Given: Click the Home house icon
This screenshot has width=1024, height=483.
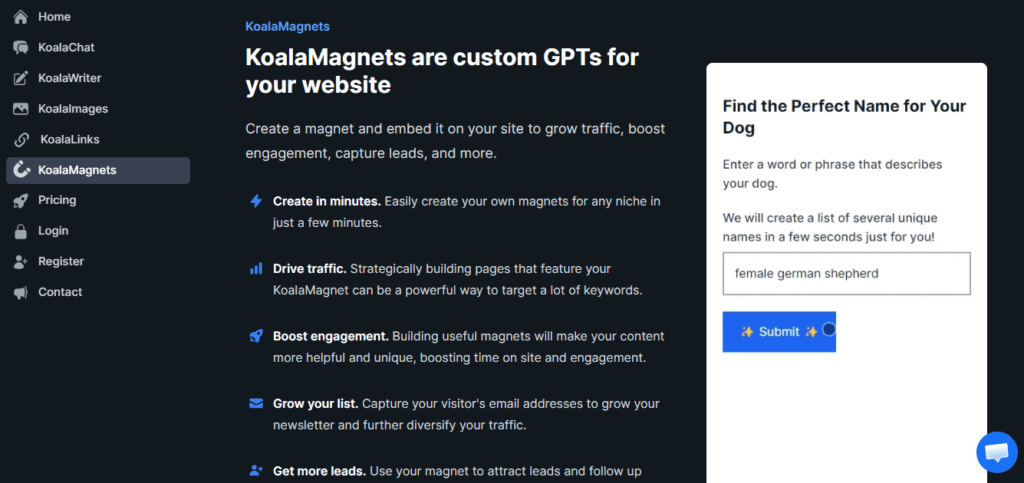Looking at the screenshot, I should coord(20,17).
